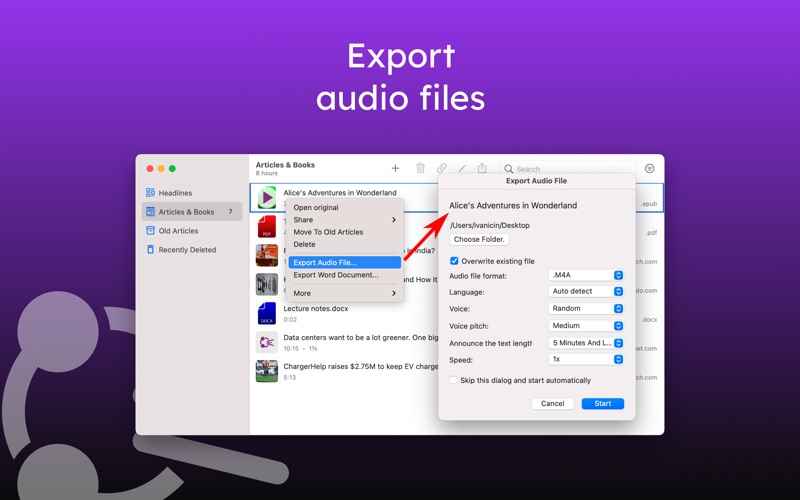Click Old Articles sidebar label
Screen dimensions: 800x500
pos(178,231)
